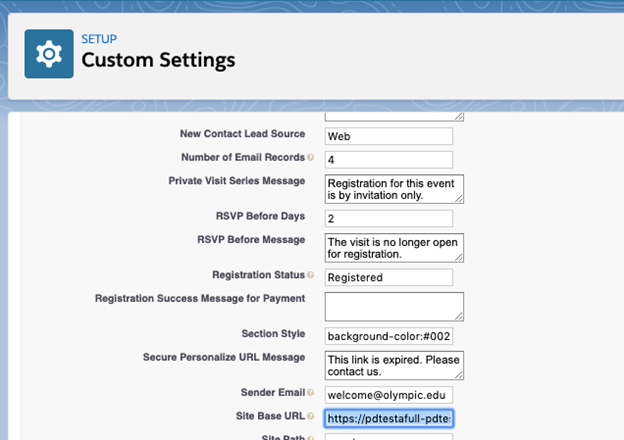Viewport: 624px width, 440px height.
Task: Select the RSVP Before Days field
Action: pyautogui.click(x=388, y=218)
